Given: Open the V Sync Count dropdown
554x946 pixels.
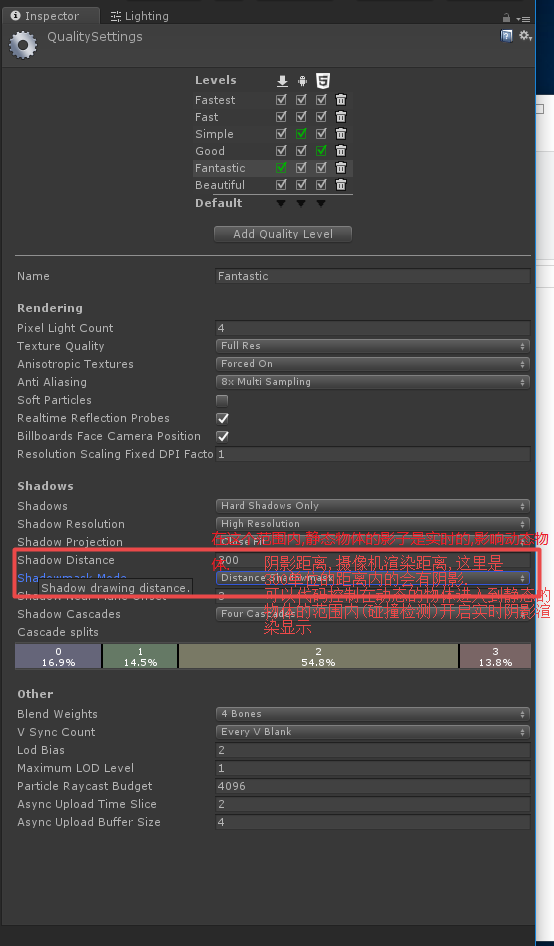Looking at the screenshot, I should click(x=373, y=732).
